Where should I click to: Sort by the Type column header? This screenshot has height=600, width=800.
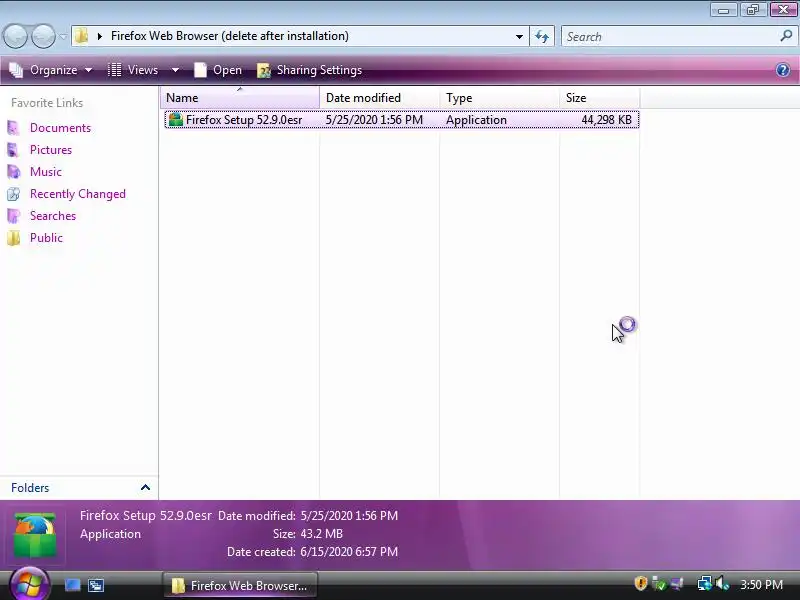499,97
